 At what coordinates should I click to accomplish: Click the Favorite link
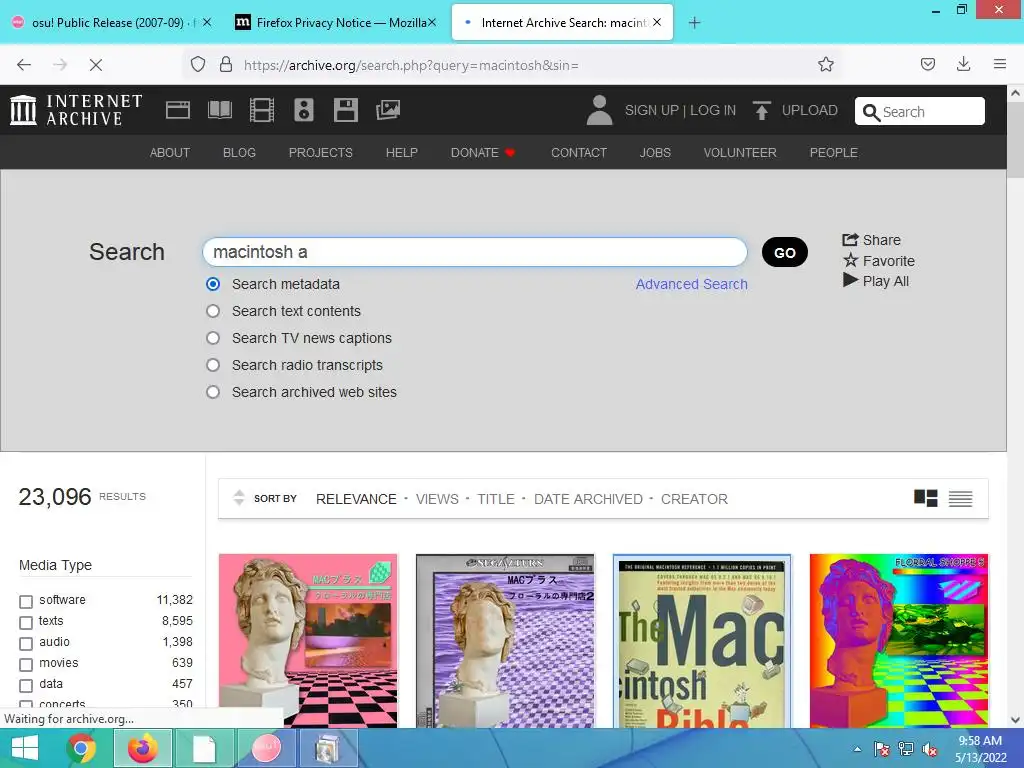point(879,261)
